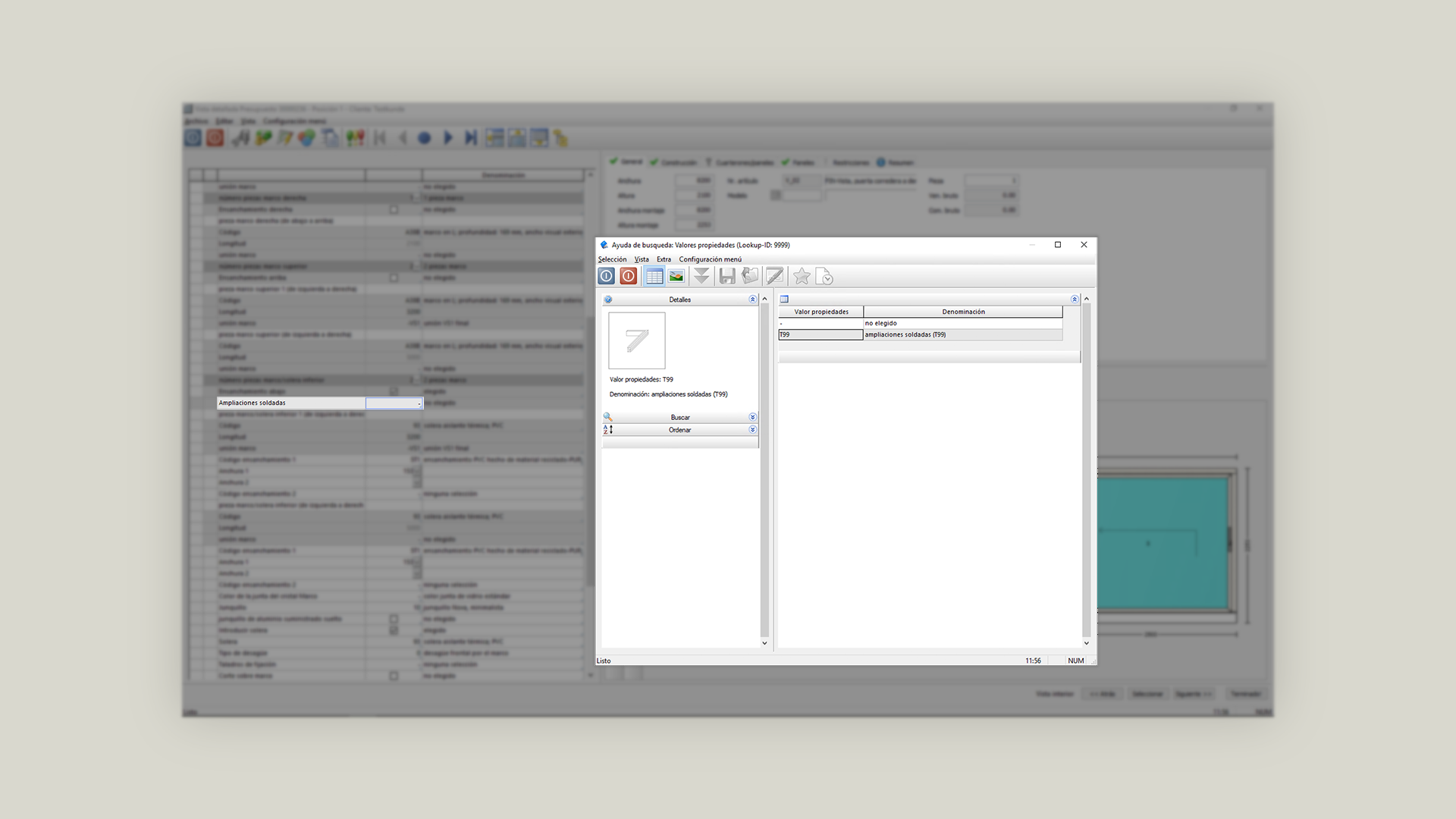Sort by Valor propiedades column header
The image size is (1456, 819).
tap(821, 312)
